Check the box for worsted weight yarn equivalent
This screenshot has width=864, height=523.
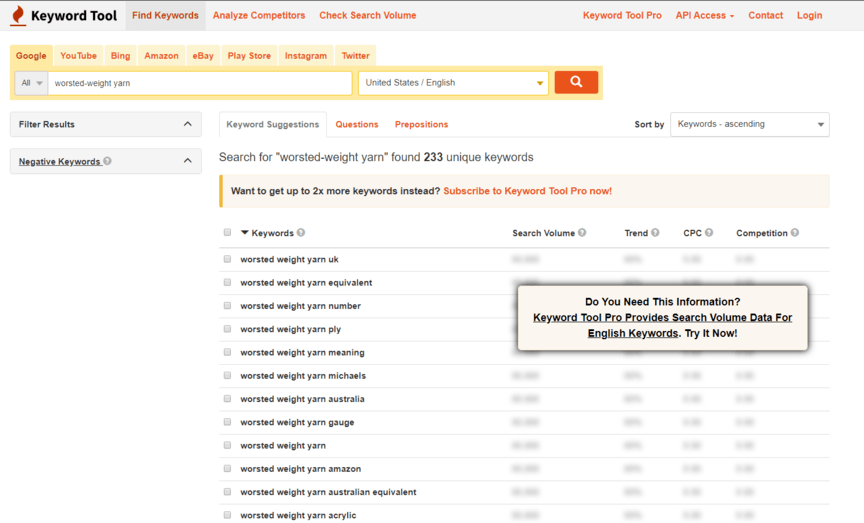(227, 282)
